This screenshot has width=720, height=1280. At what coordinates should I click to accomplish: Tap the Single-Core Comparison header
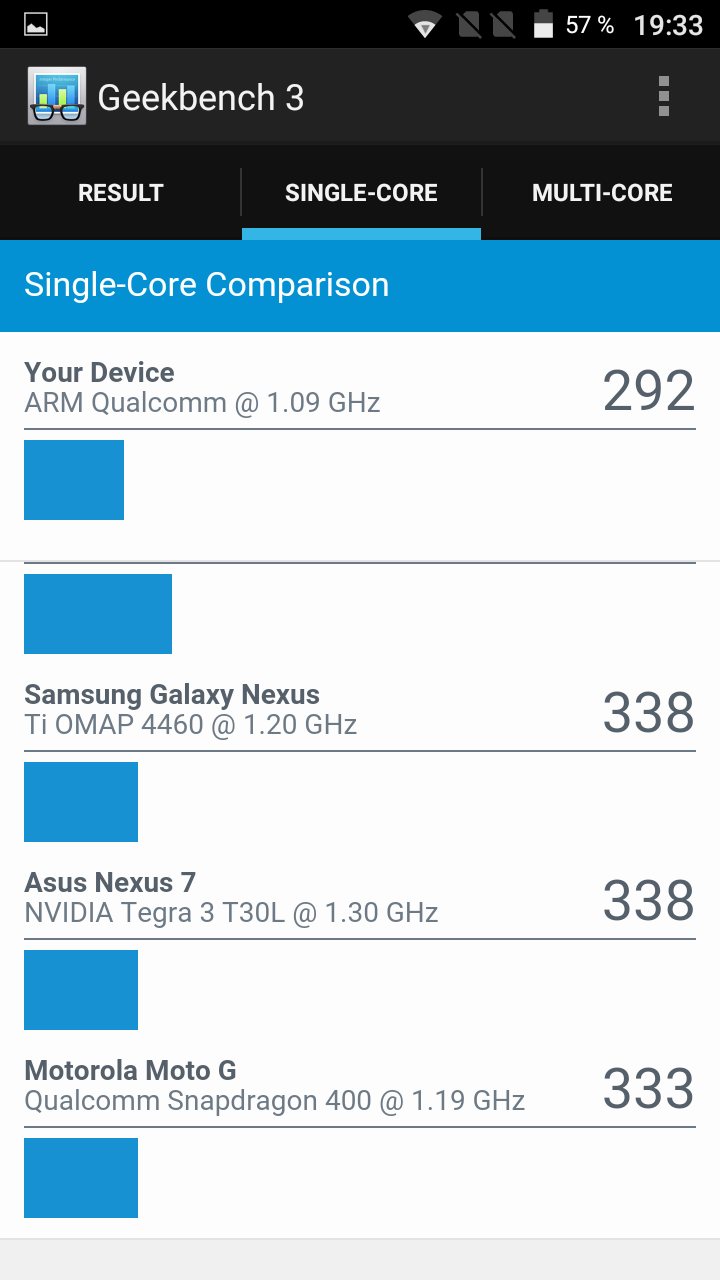click(x=360, y=285)
